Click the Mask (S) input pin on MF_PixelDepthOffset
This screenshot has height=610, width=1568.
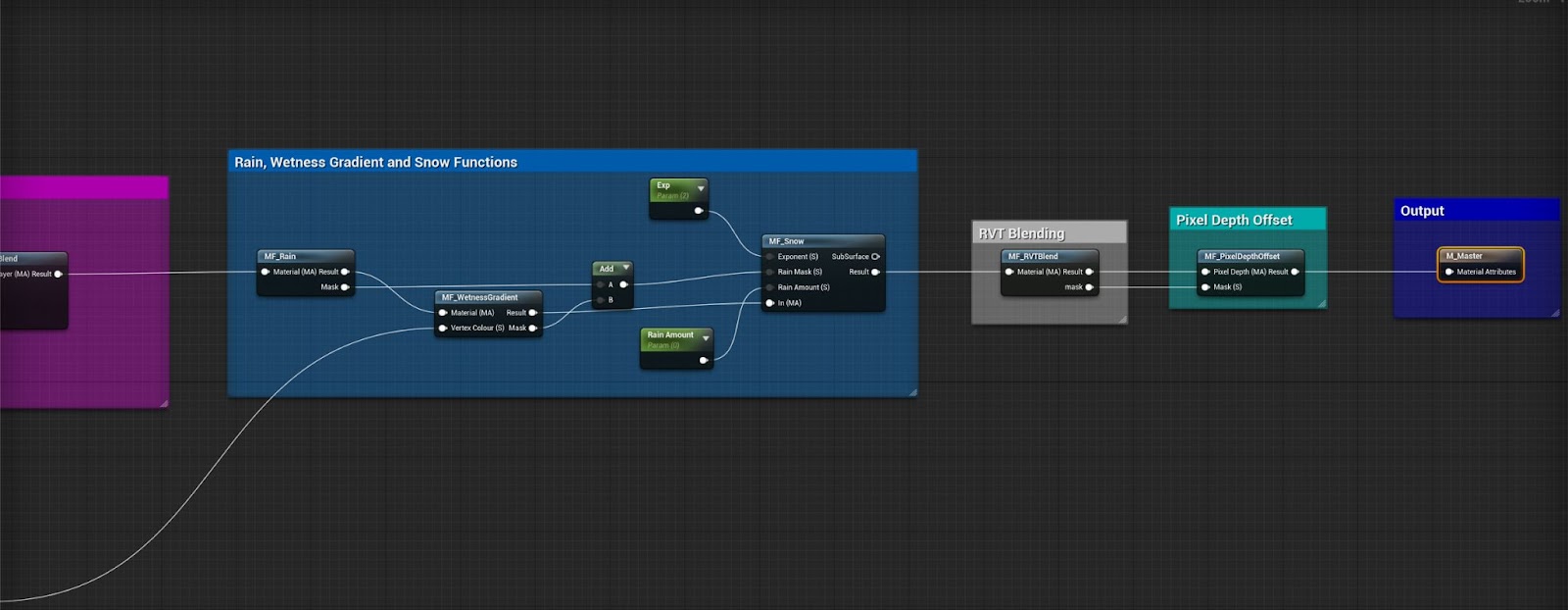coord(1205,287)
